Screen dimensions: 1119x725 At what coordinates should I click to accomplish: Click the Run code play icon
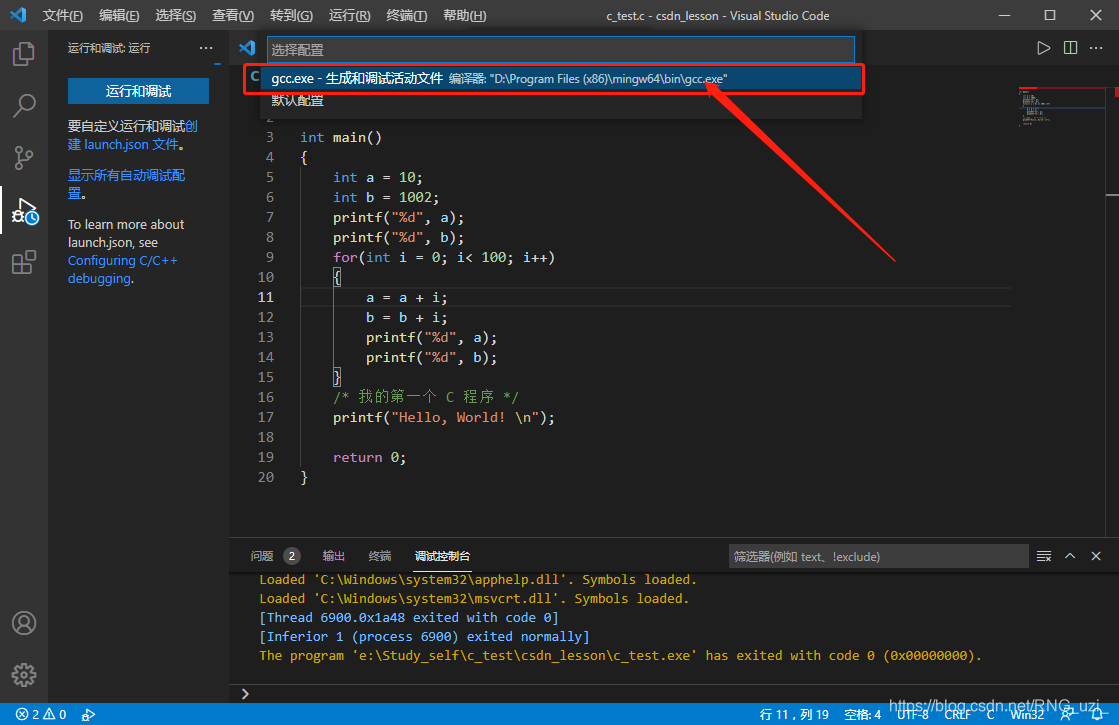(x=1043, y=48)
